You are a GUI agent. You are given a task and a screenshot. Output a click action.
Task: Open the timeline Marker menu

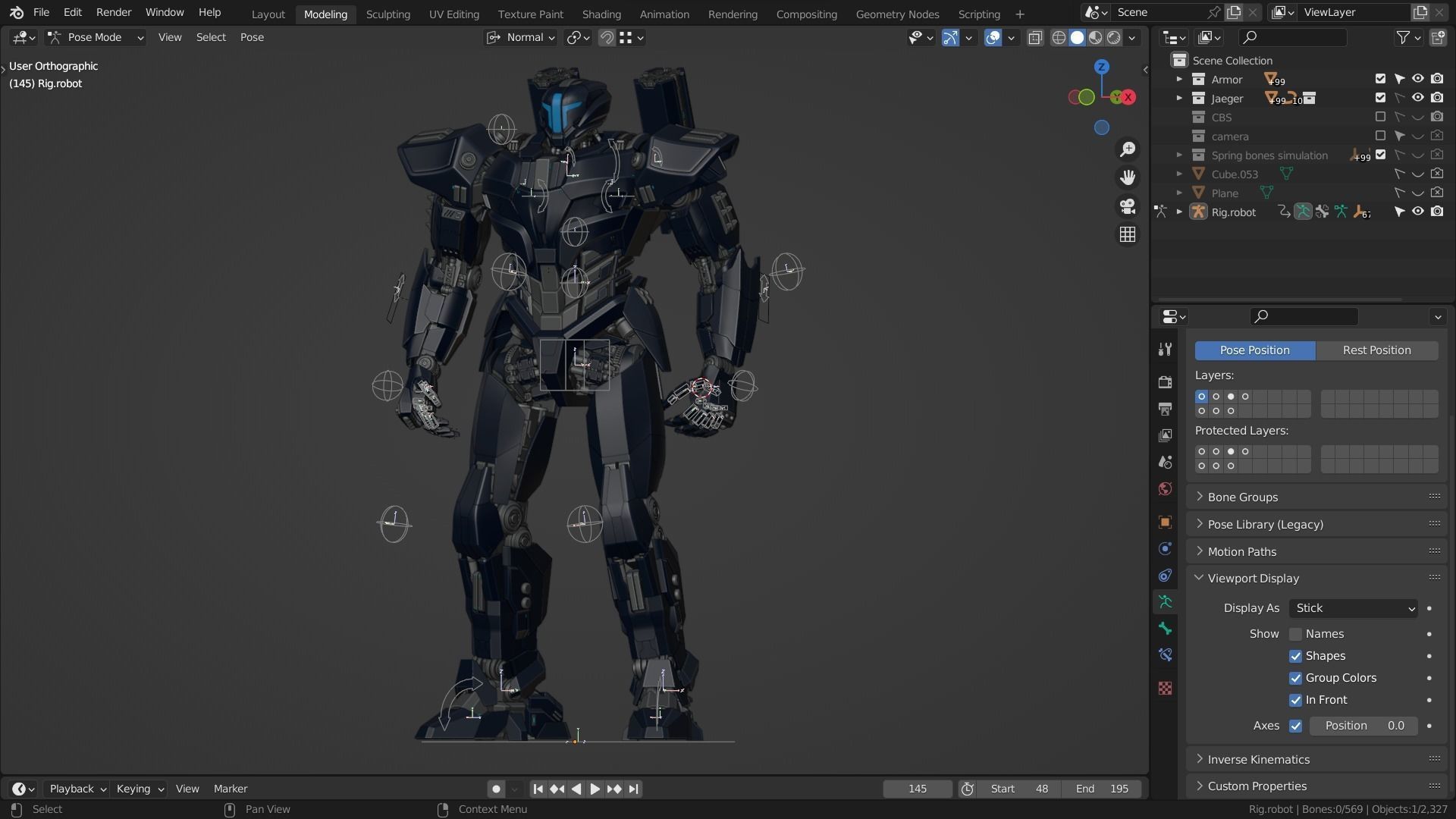[231, 789]
